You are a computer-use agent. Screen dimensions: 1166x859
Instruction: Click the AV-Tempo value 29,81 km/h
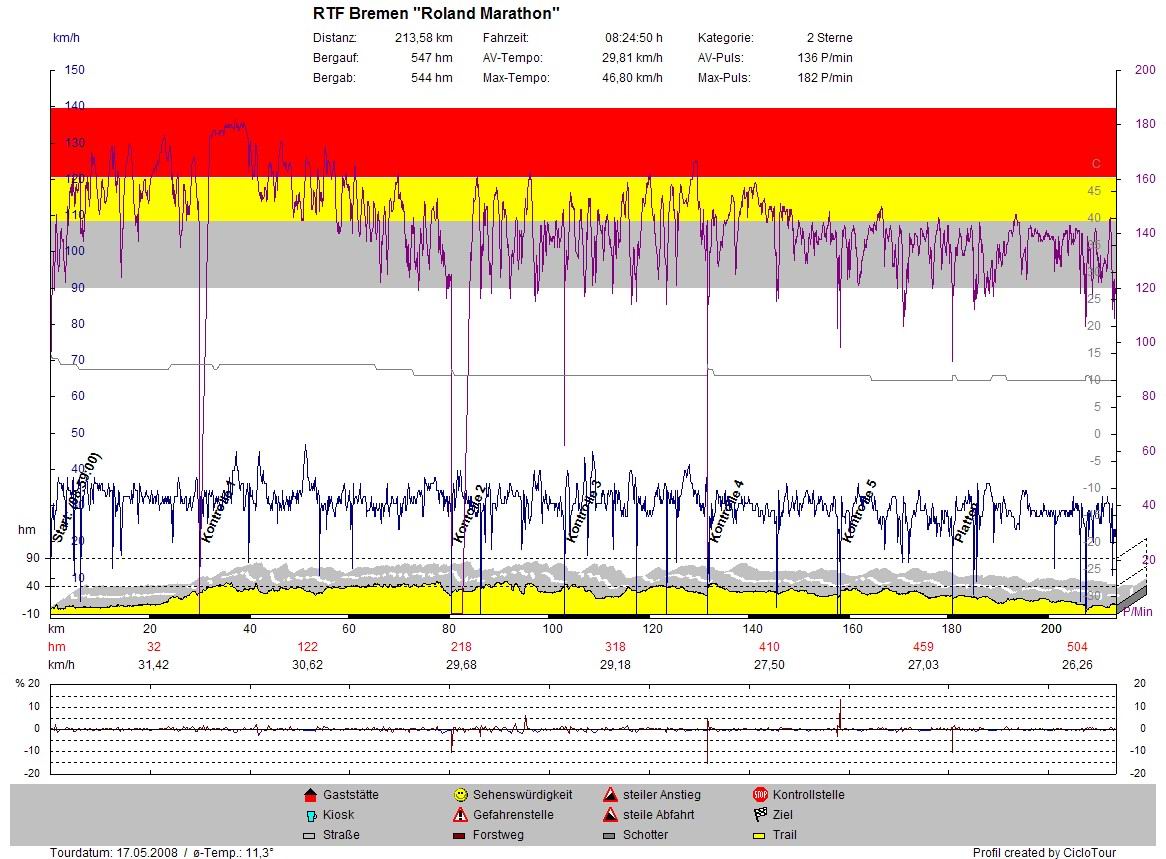coord(632,58)
